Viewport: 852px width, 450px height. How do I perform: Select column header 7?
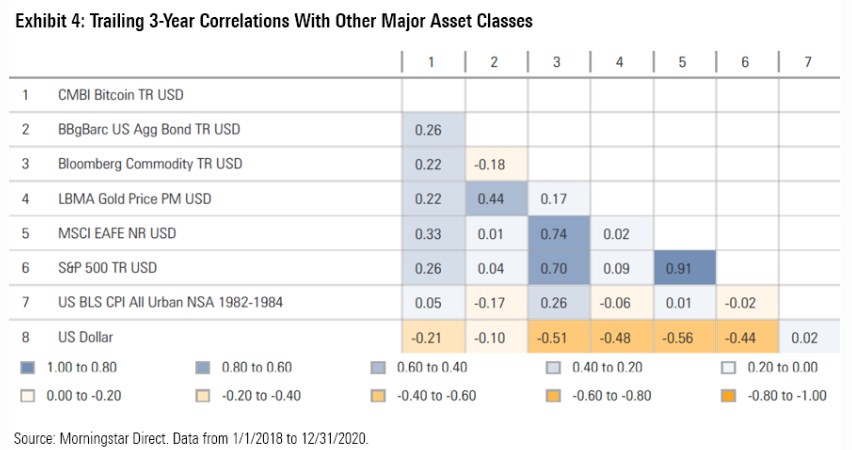pos(808,62)
